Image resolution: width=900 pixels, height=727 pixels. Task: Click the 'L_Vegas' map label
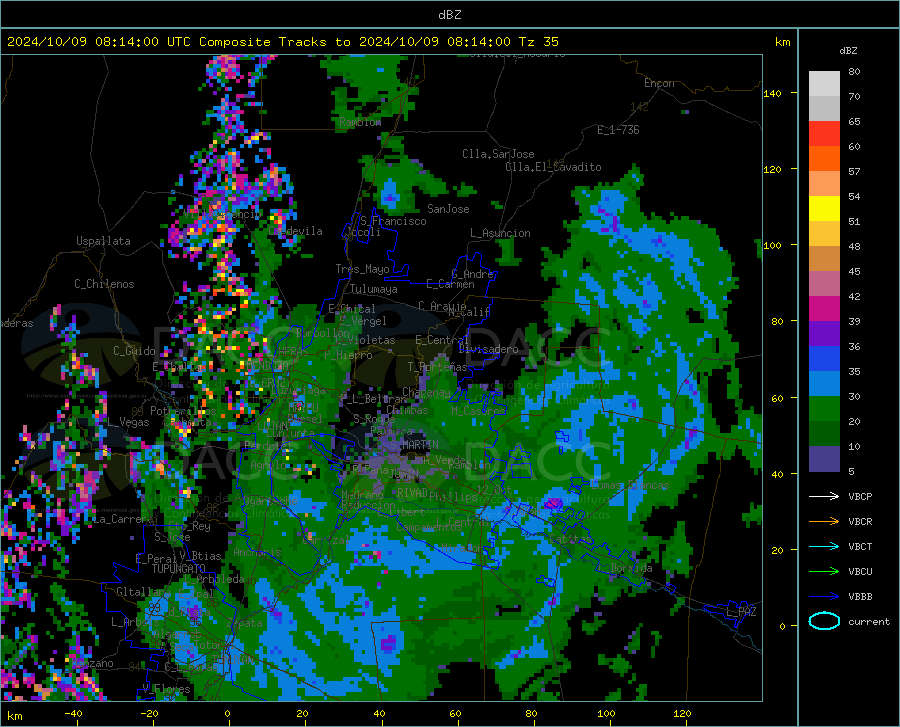(x=128, y=422)
